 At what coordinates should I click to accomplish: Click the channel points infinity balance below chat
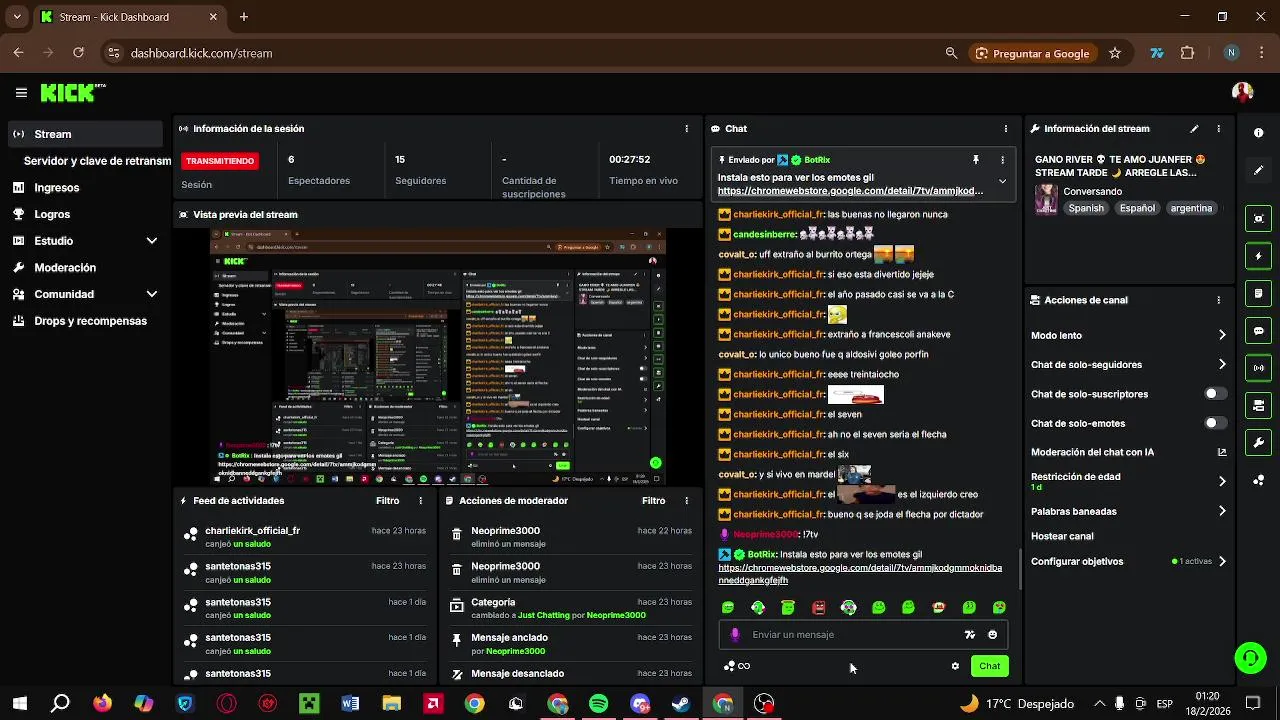(x=737, y=666)
